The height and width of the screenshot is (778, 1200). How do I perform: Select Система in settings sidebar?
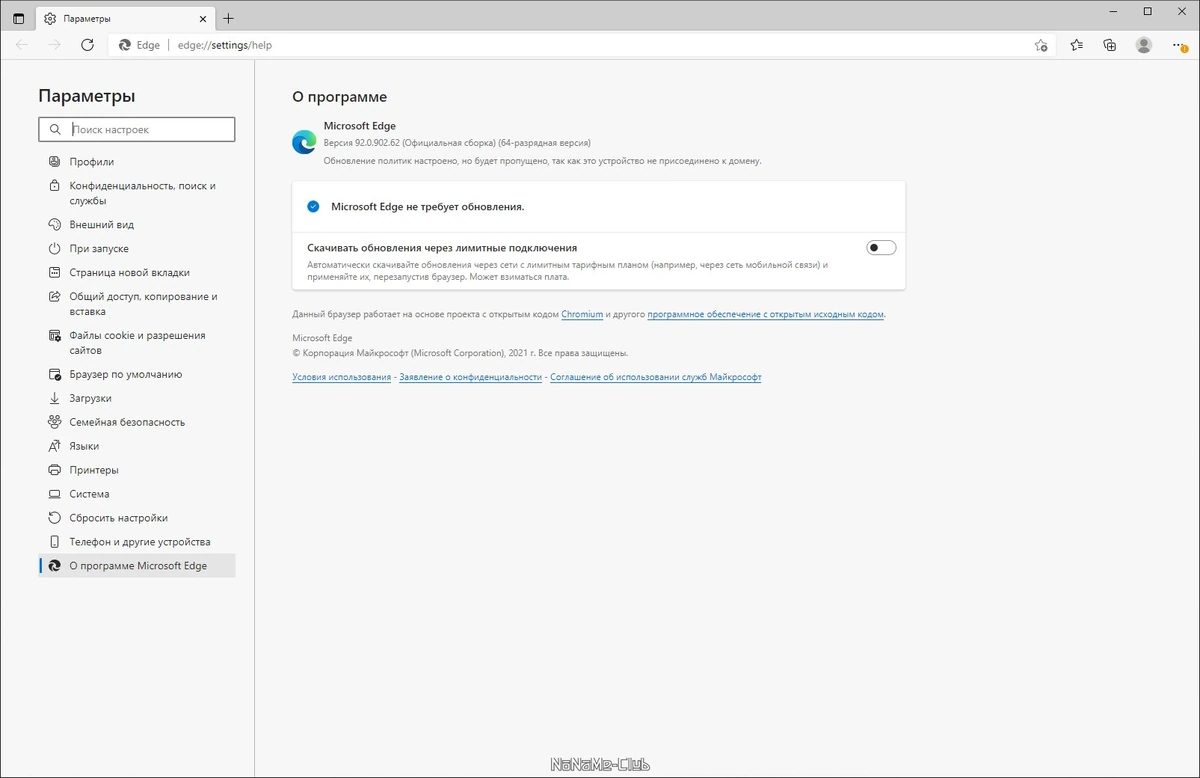[x=137, y=495]
